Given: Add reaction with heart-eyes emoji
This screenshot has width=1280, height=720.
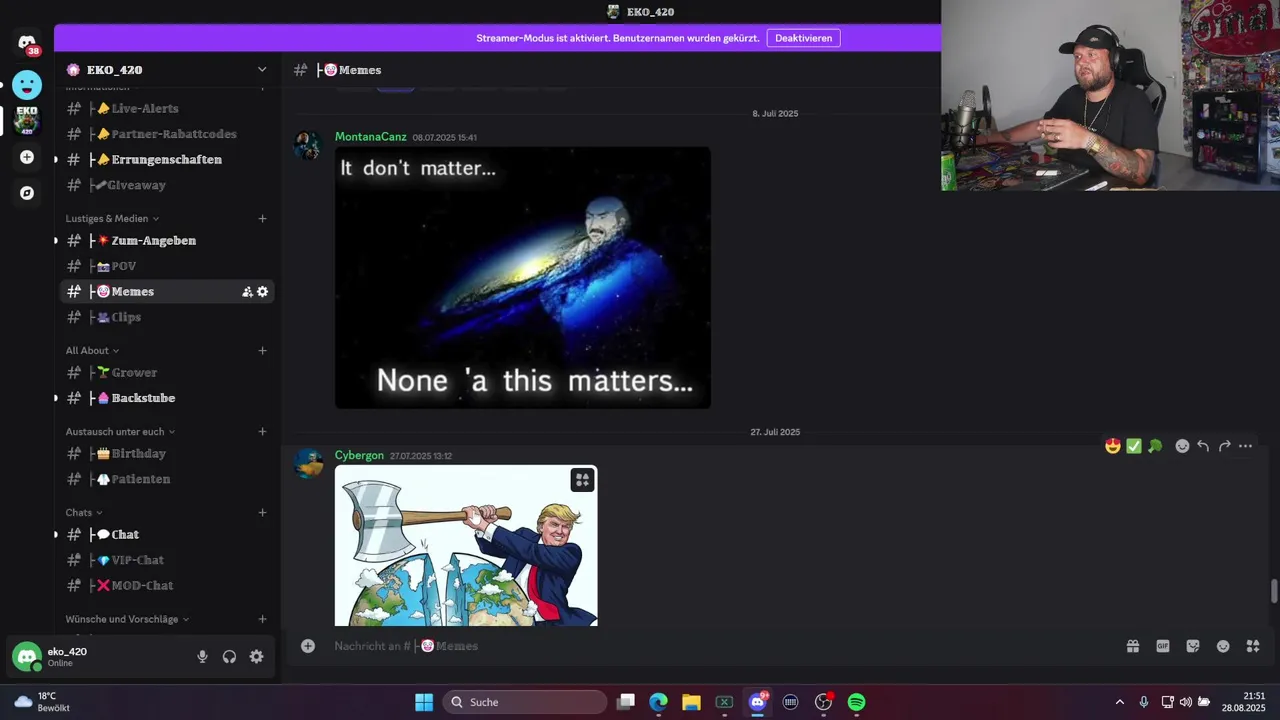Looking at the screenshot, I should click(x=1113, y=446).
